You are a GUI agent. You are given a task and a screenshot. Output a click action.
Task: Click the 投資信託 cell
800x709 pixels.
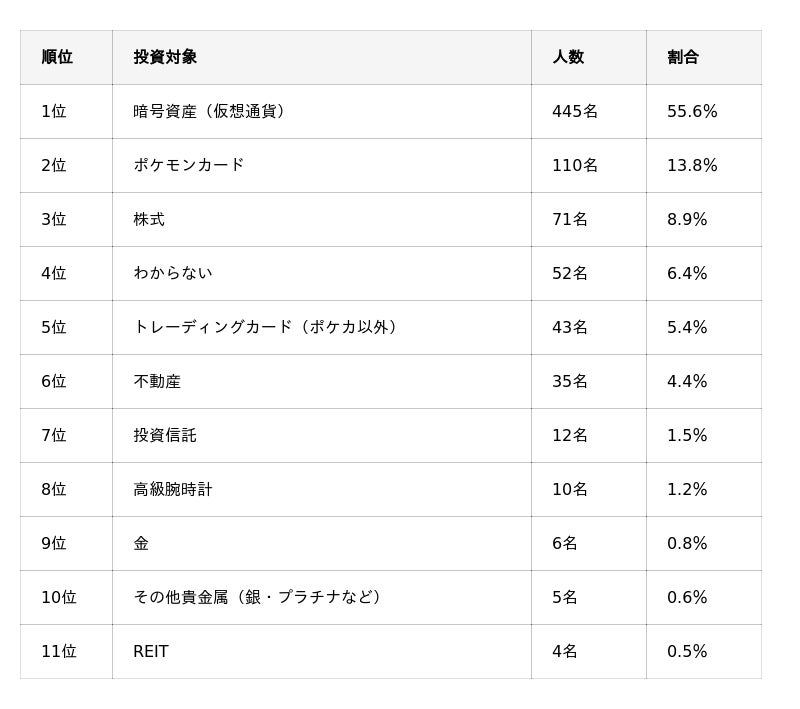(x=165, y=435)
